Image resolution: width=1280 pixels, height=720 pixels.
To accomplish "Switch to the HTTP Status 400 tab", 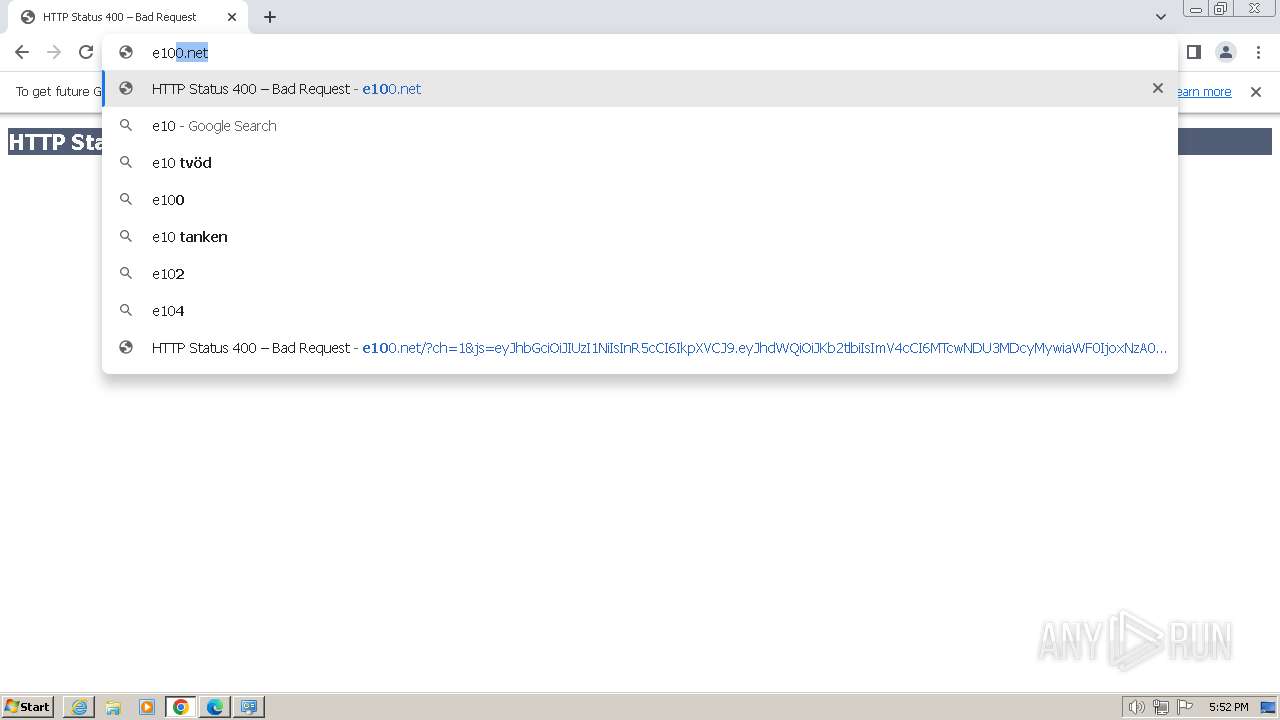I will (126, 17).
